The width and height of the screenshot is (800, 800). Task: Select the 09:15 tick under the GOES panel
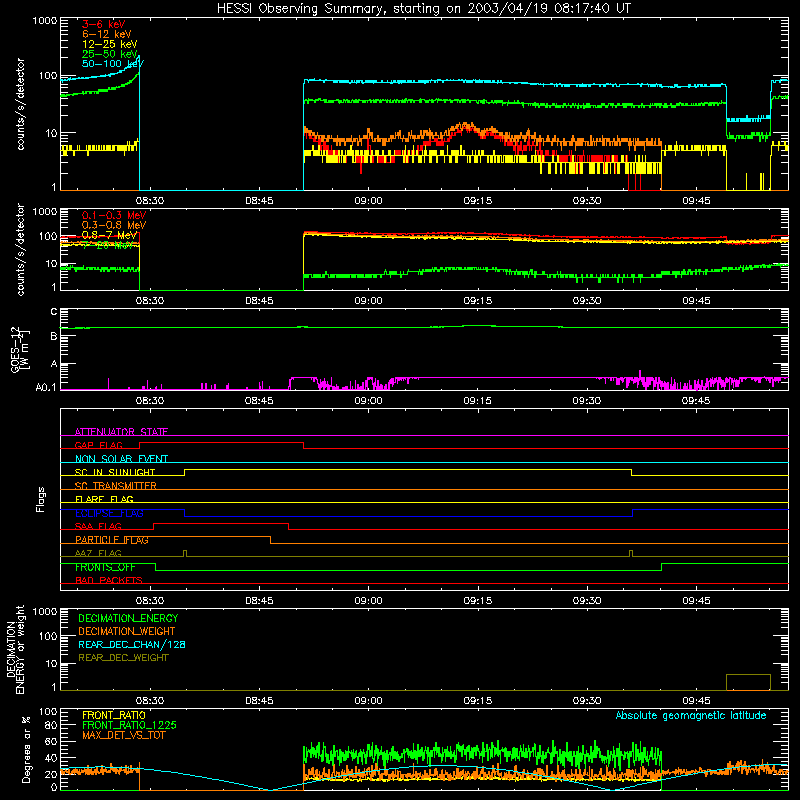pos(478,401)
